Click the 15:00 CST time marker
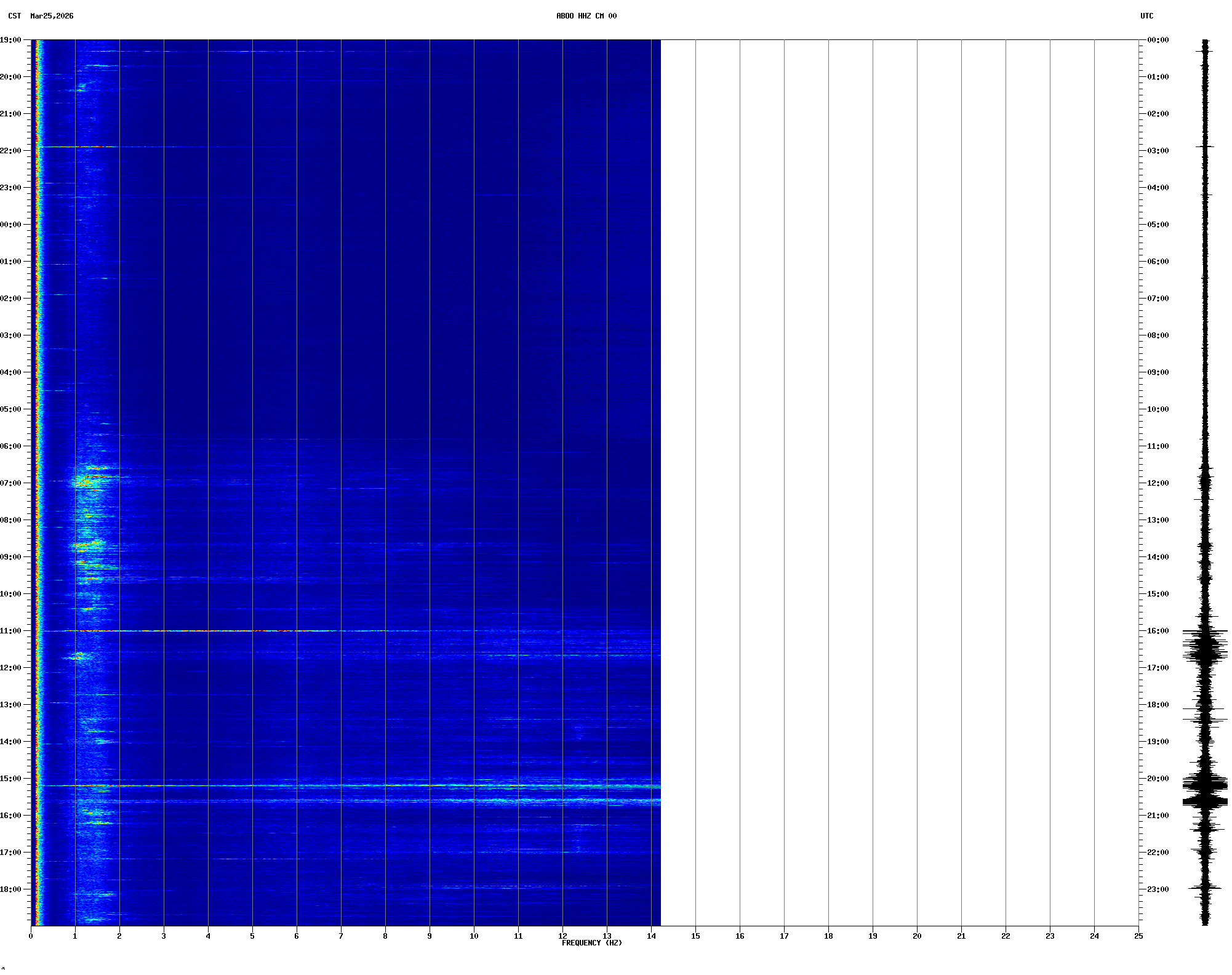Viewport: 1232px width, 975px height. [11, 779]
